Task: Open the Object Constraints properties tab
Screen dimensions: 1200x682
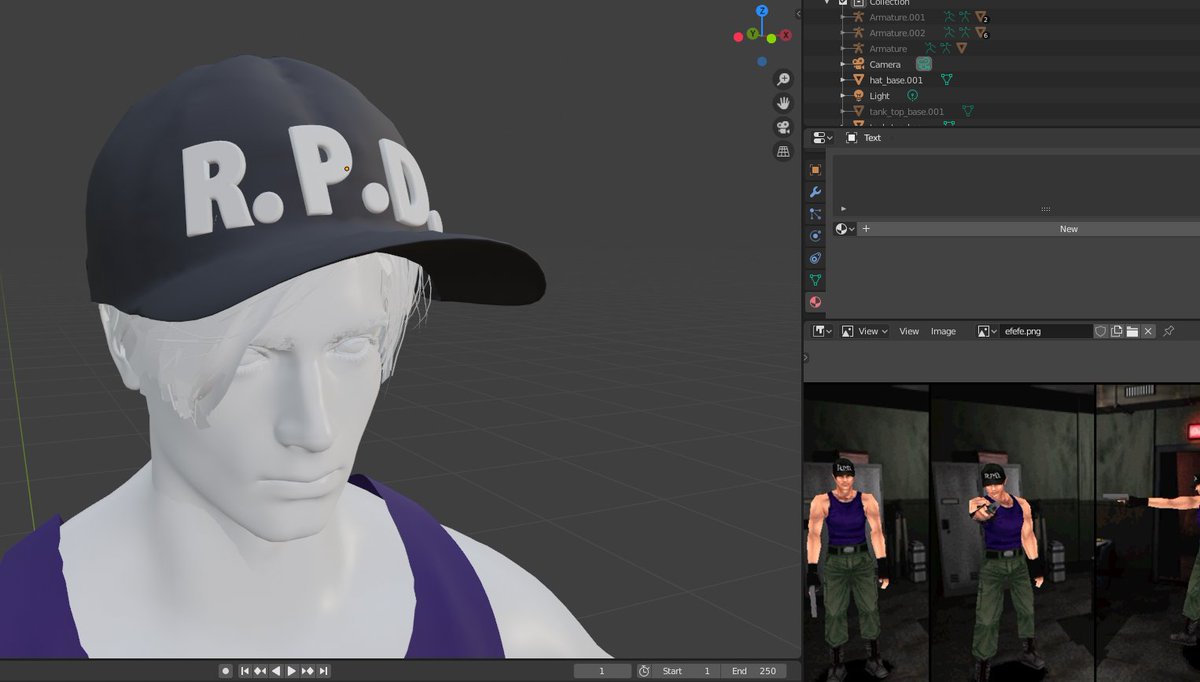Action: (x=815, y=258)
